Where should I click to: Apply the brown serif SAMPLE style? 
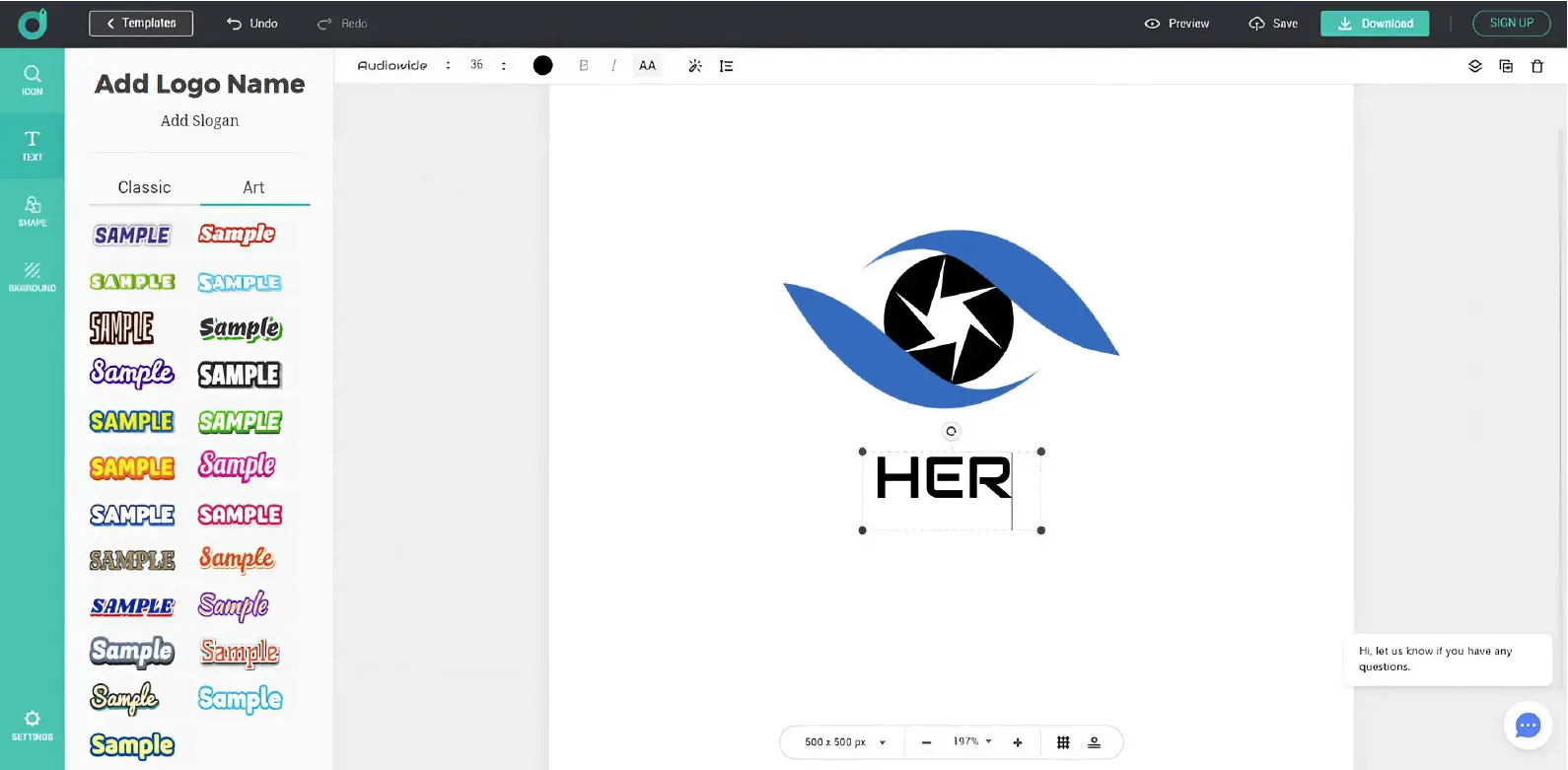pos(132,560)
